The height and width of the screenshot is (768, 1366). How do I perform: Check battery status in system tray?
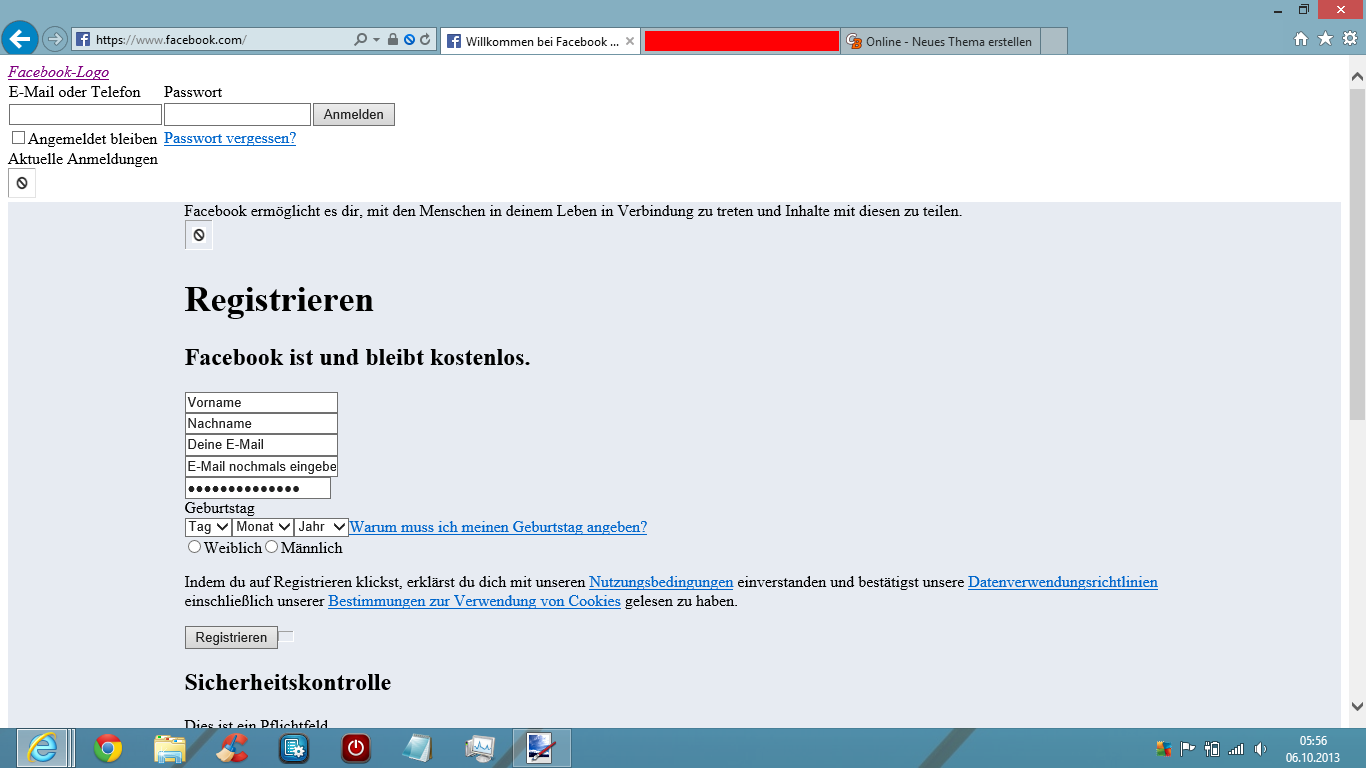pos(1213,748)
